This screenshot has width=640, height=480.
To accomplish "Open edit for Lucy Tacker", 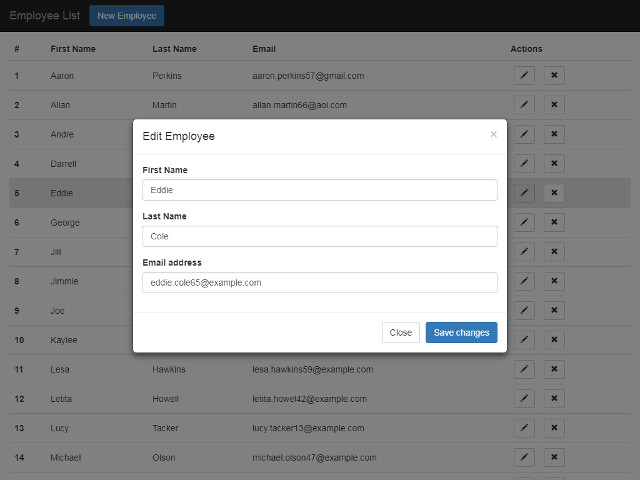I will pos(524,428).
